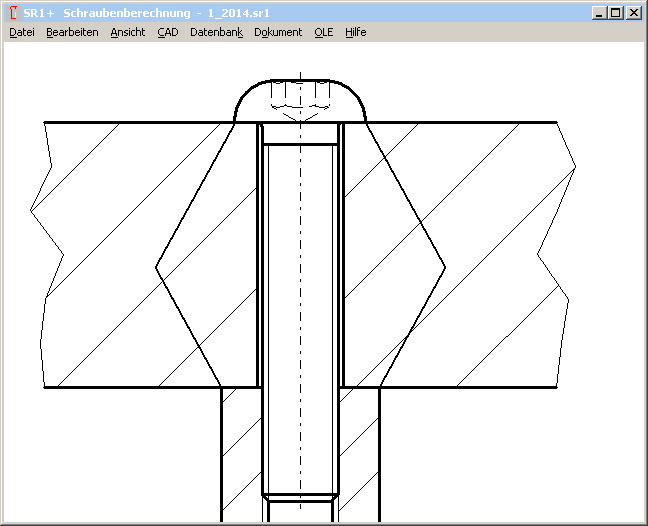Image resolution: width=648 pixels, height=526 pixels.
Task: Click the SR1+ application icon in title bar
Action: (12, 13)
